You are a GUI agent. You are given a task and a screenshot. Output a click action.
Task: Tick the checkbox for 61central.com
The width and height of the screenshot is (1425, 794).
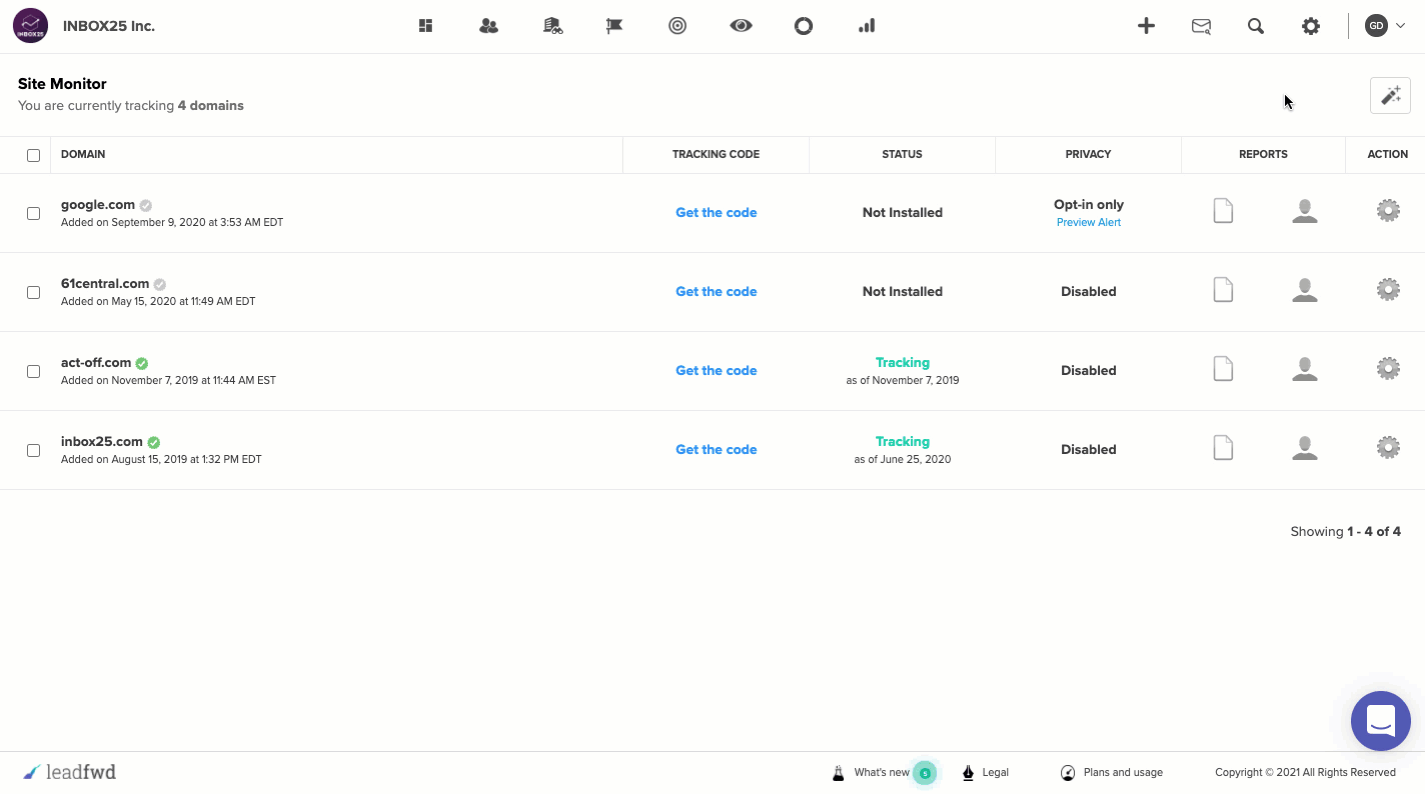33,292
